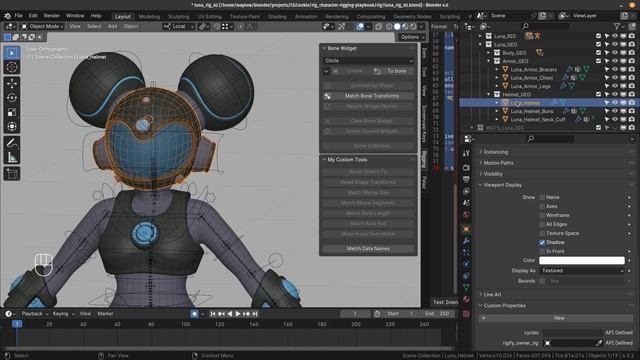Open the Object Mode dropdown
The height and width of the screenshot is (360, 640).
click(x=42, y=27)
